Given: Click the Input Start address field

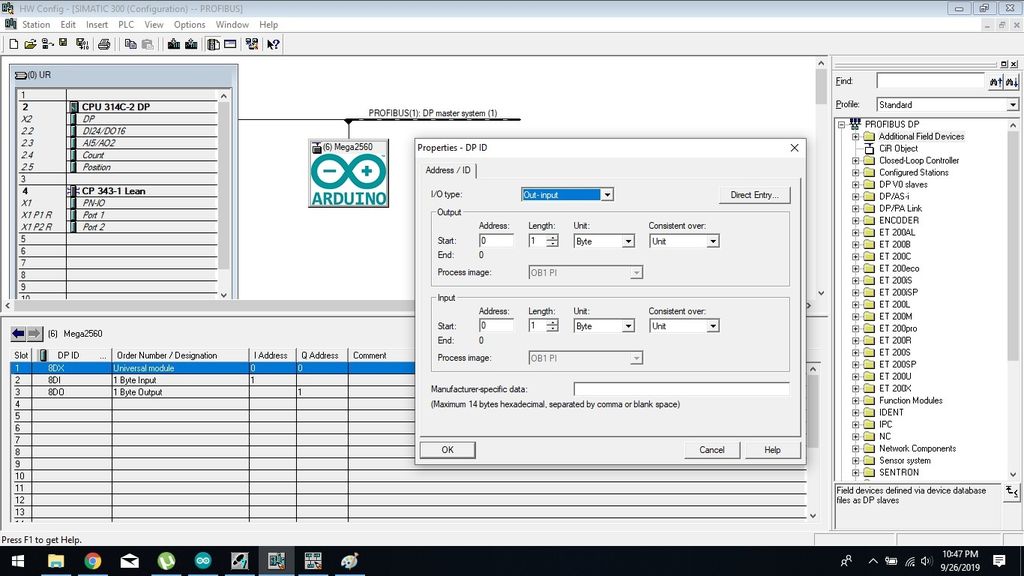Looking at the screenshot, I should click(x=496, y=326).
